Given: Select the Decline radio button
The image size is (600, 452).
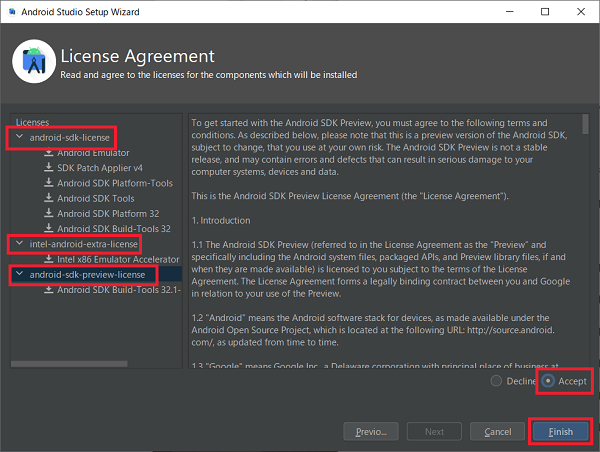Looking at the screenshot, I should 496,381.
